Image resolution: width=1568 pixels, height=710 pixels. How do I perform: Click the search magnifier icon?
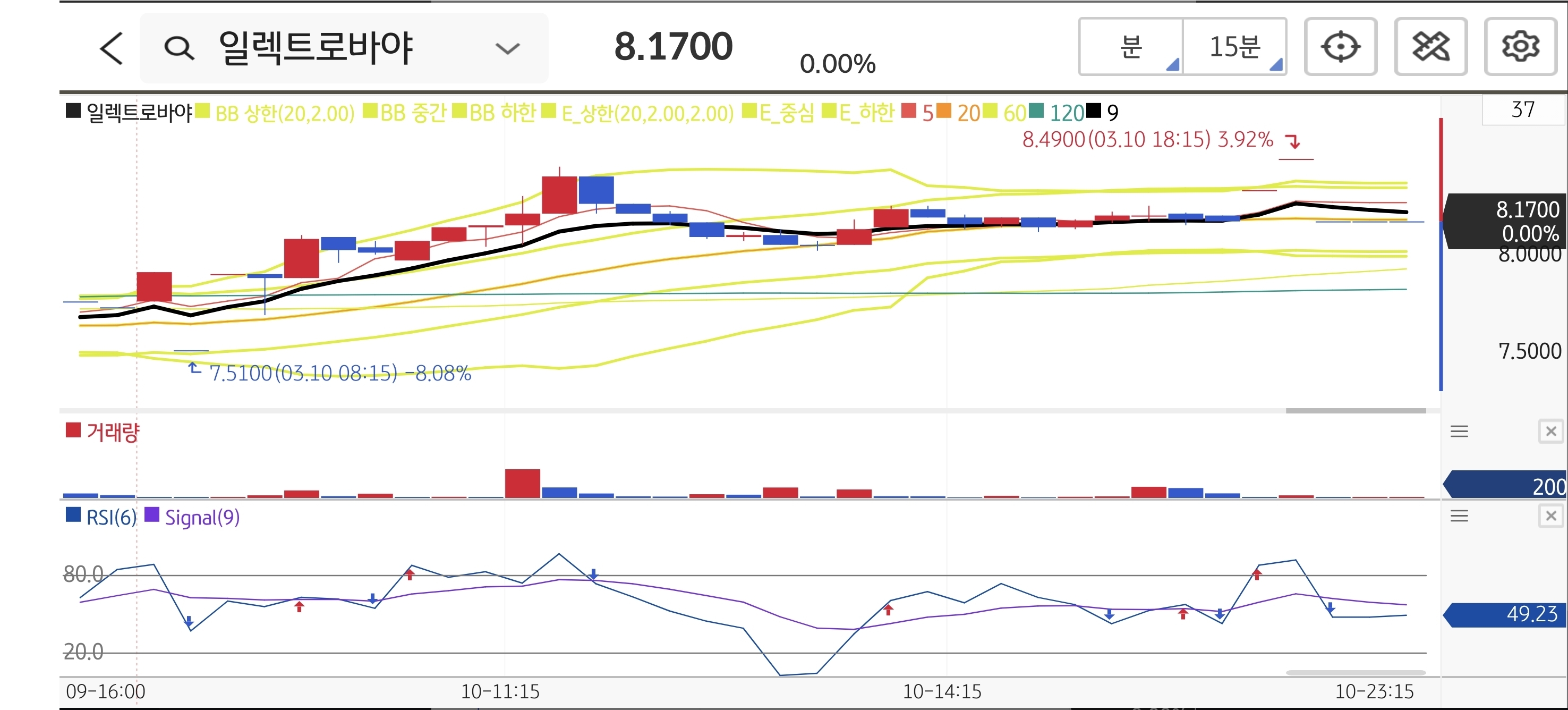[x=179, y=48]
